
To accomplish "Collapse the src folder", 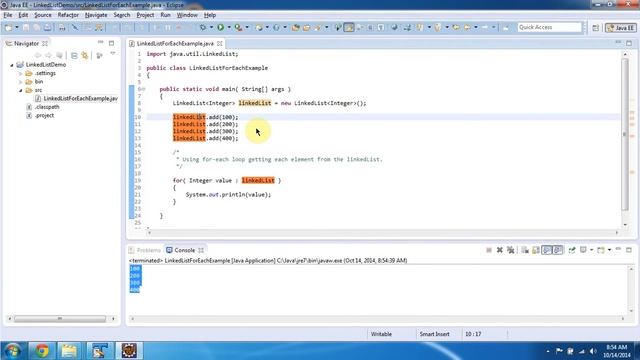I will [x=21, y=90].
